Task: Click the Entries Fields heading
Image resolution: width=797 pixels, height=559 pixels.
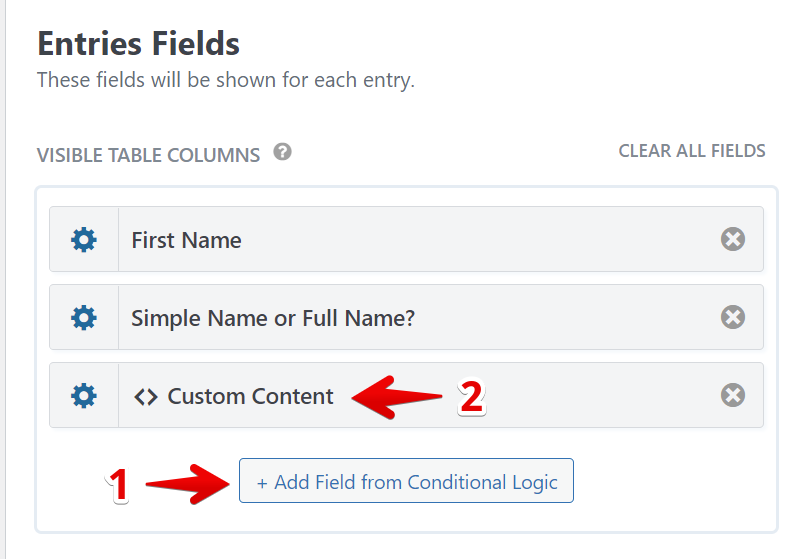Action: click(x=138, y=44)
